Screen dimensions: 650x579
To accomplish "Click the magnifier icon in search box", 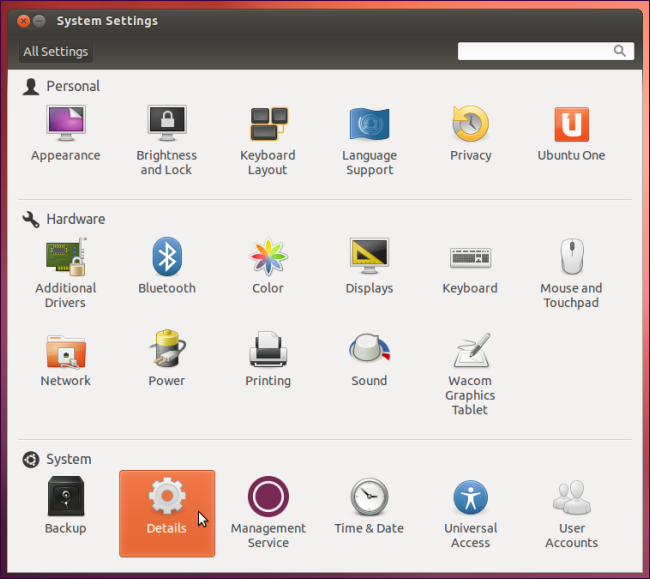I will (x=620, y=51).
